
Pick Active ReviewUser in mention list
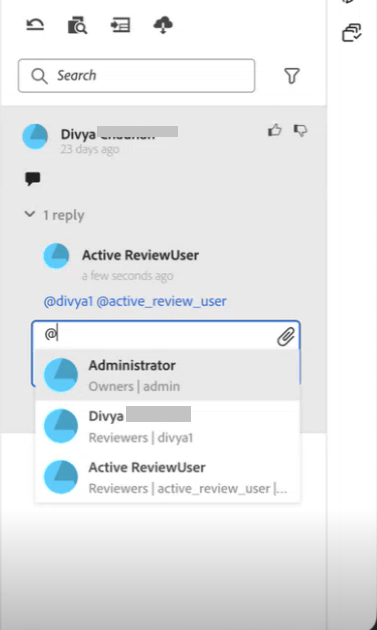click(x=168, y=477)
